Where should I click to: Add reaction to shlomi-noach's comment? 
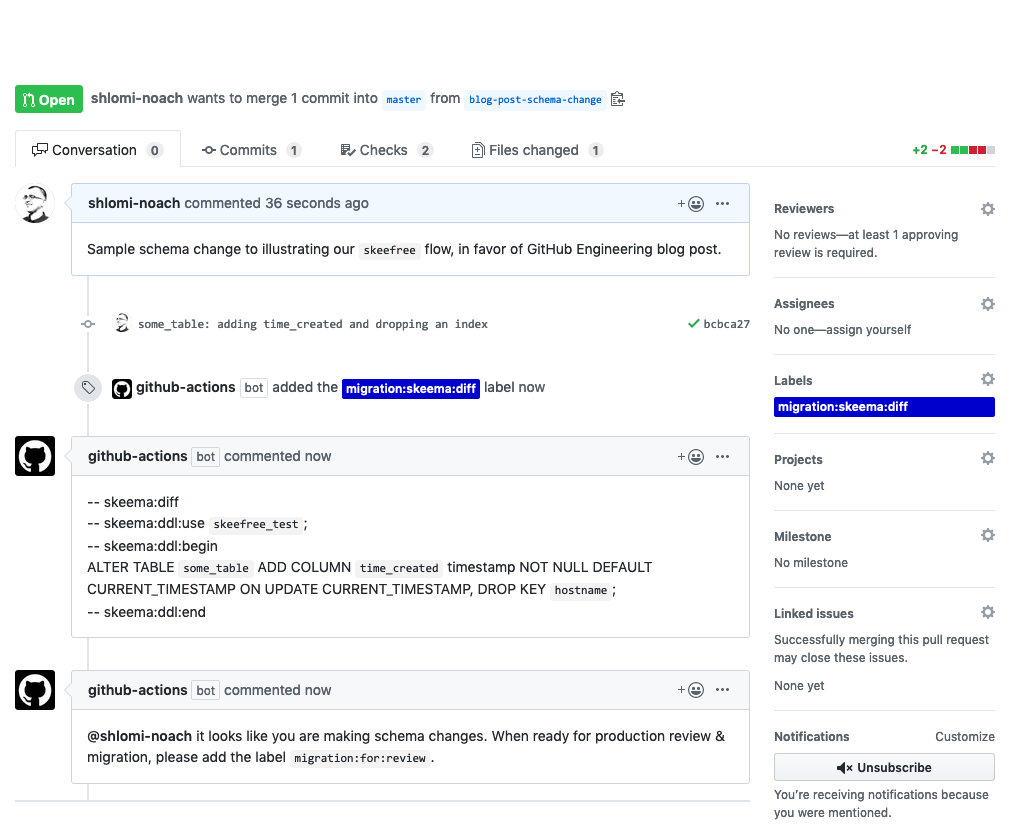691,204
